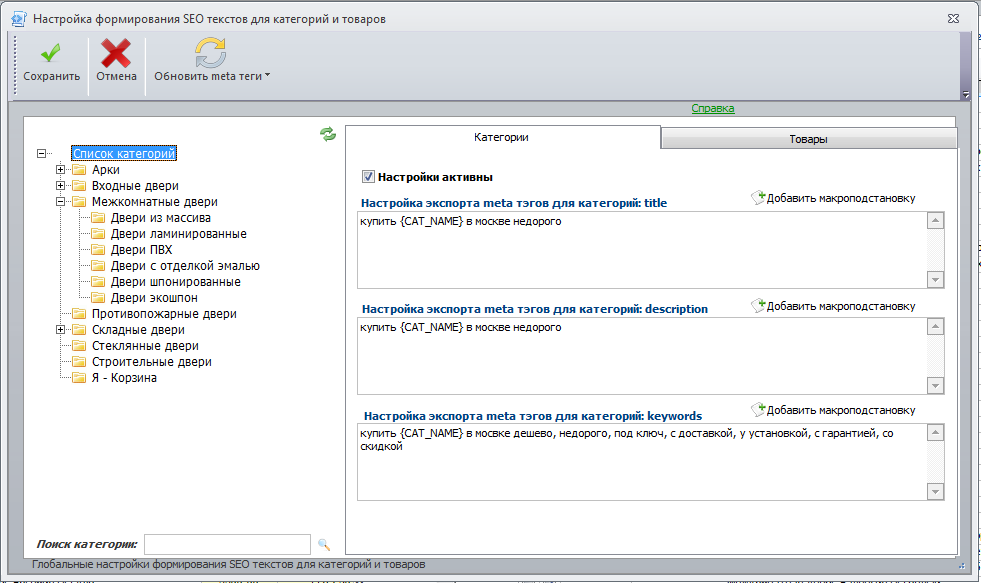The width and height of the screenshot is (981, 583).
Task: Select Двери экошпон subcategory
Action: [154, 298]
